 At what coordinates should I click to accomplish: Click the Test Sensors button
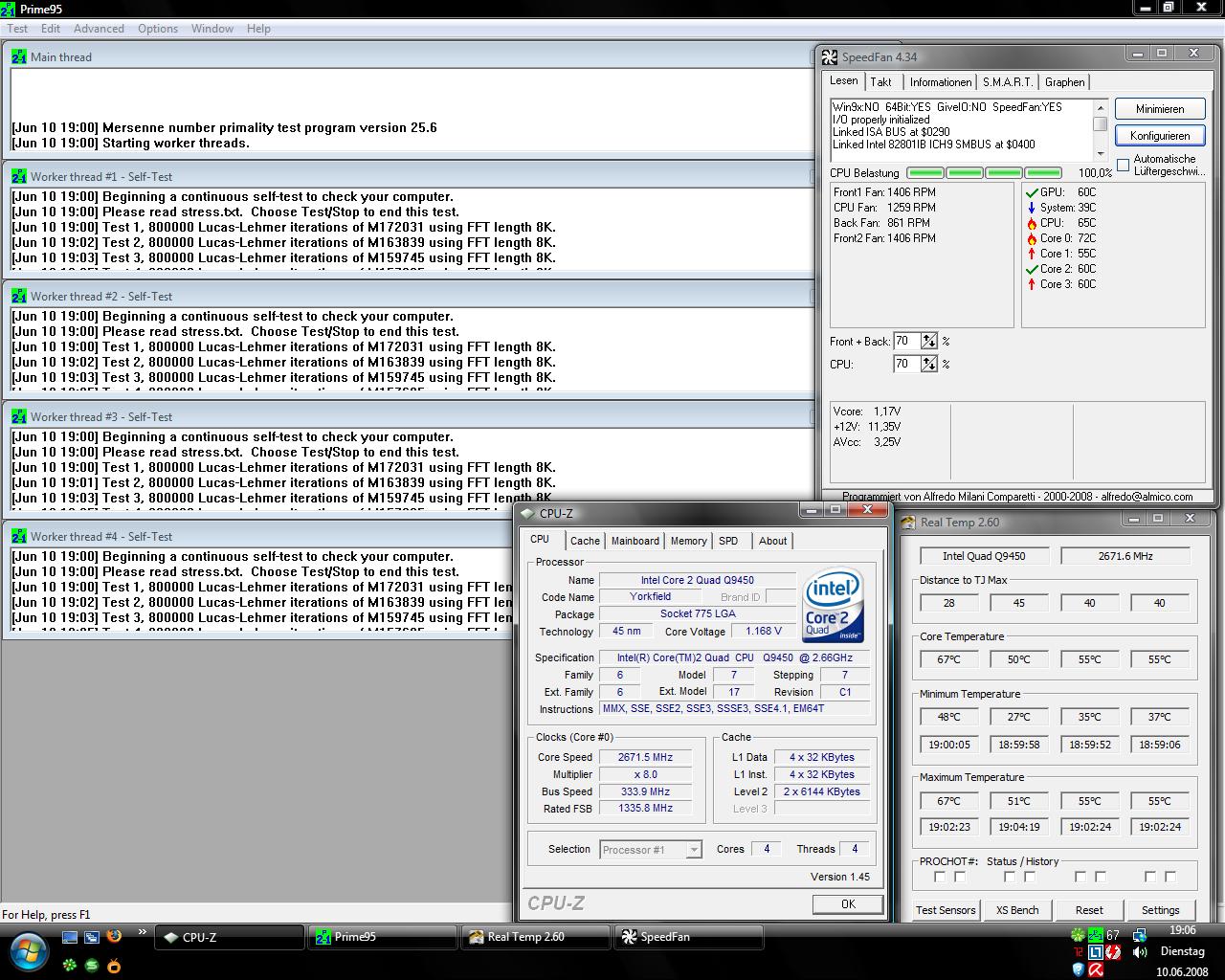pos(946,910)
